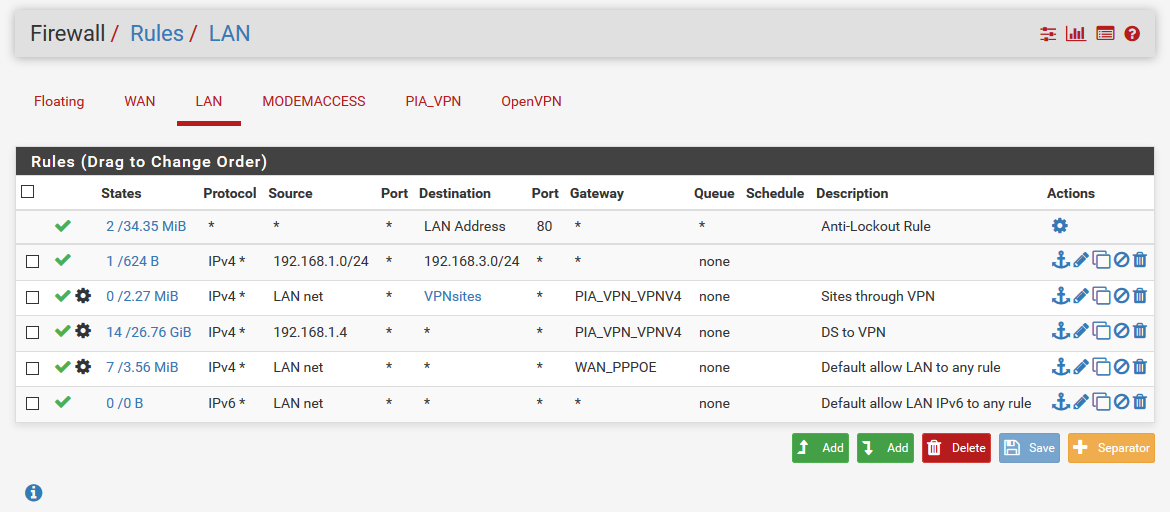
Task: Add a Separator with orange button
Action: [1111, 448]
